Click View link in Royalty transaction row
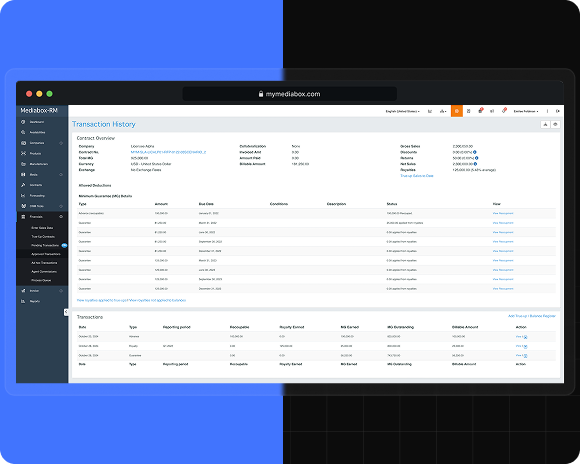 pyautogui.click(x=519, y=346)
